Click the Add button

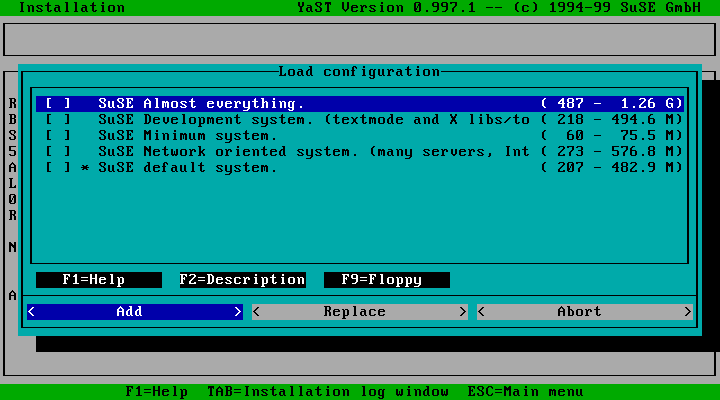coord(135,312)
